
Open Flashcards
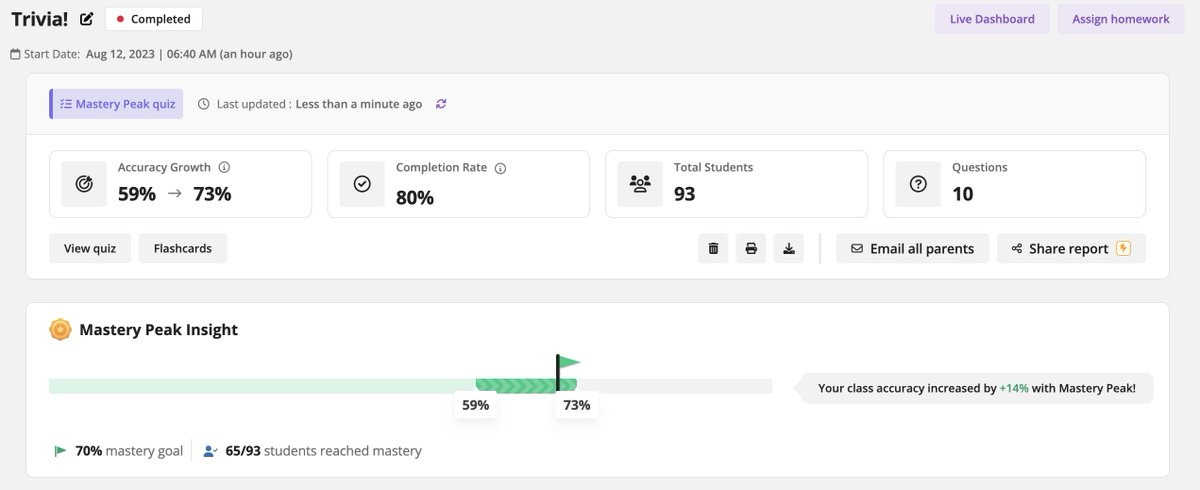(x=183, y=248)
